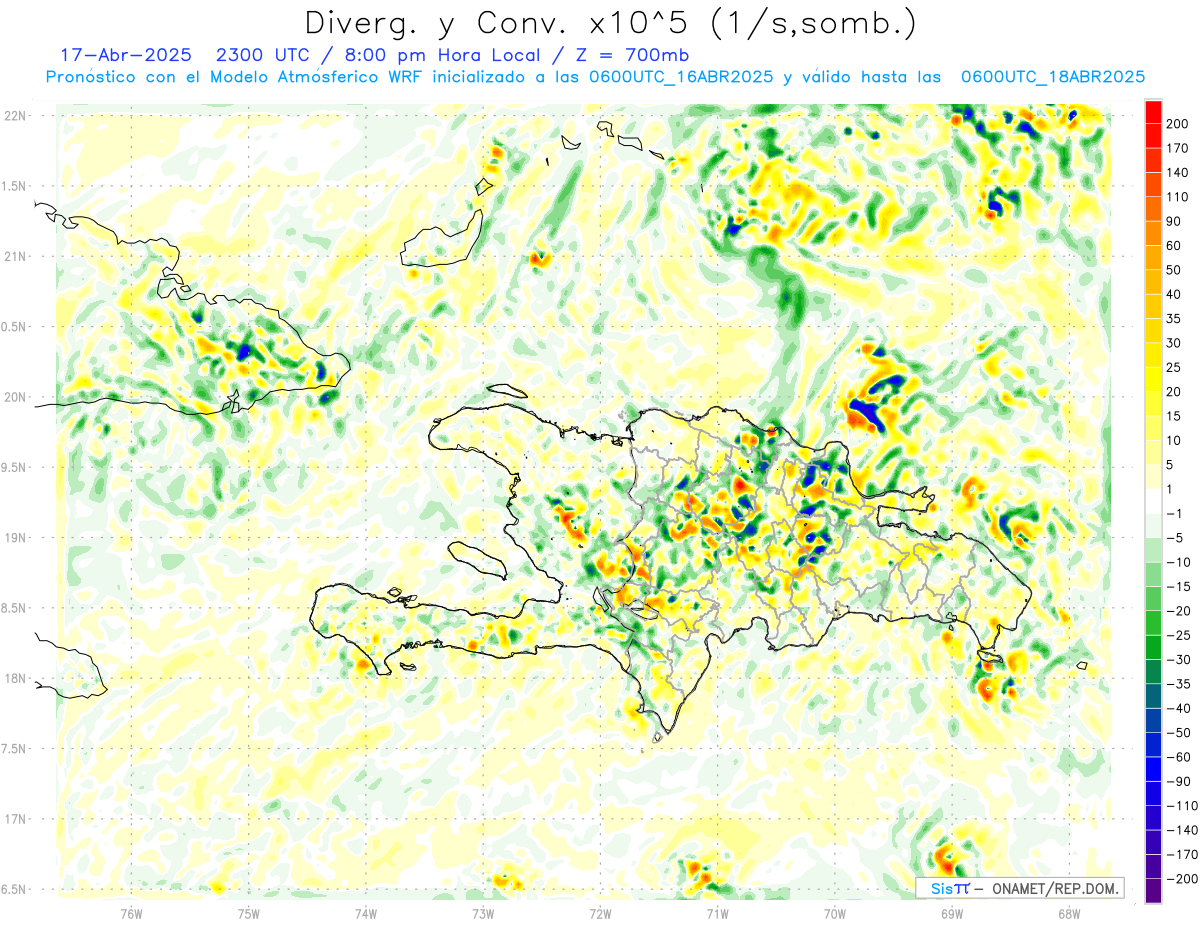Click the '19N' latitude axis label
The height and width of the screenshot is (927, 1200).
click(x=14, y=538)
